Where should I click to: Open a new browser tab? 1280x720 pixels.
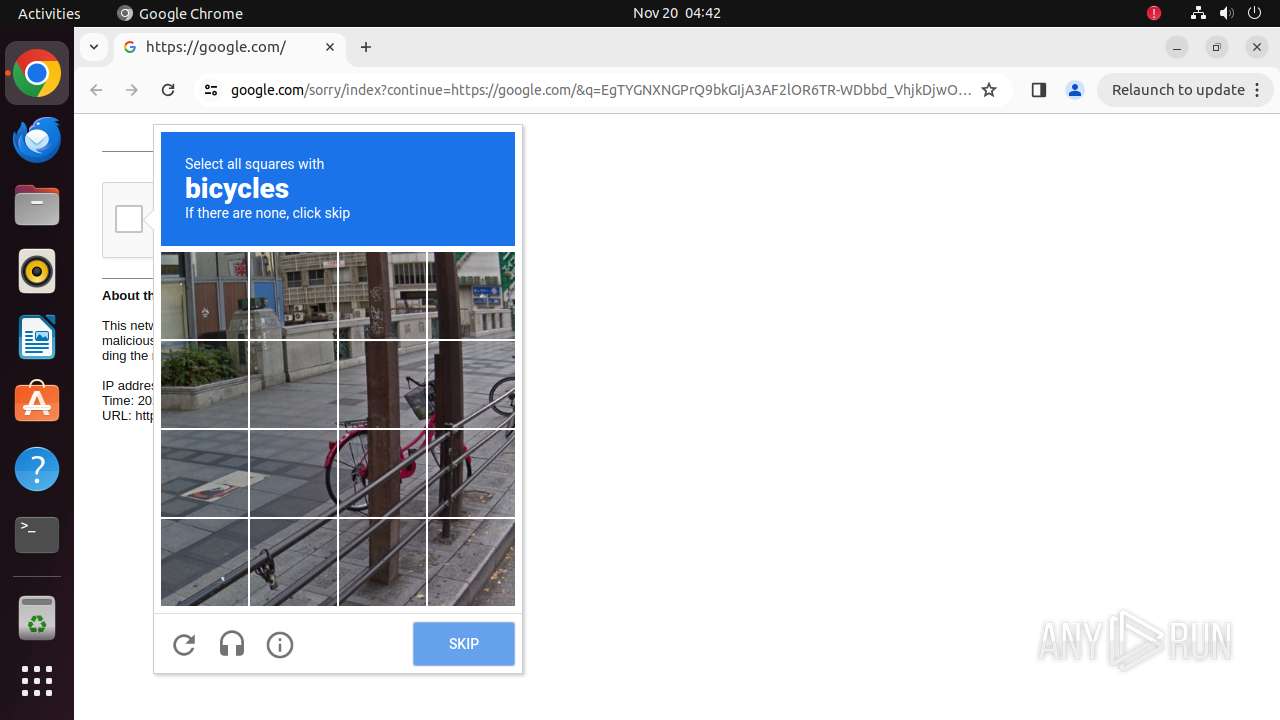coord(366,47)
